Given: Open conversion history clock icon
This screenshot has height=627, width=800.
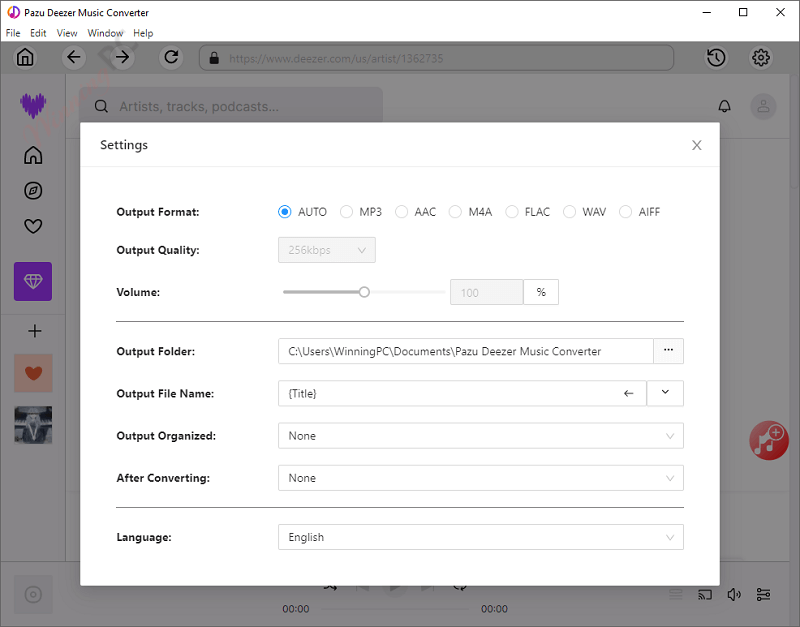Looking at the screenshot, I should (716, 58).
